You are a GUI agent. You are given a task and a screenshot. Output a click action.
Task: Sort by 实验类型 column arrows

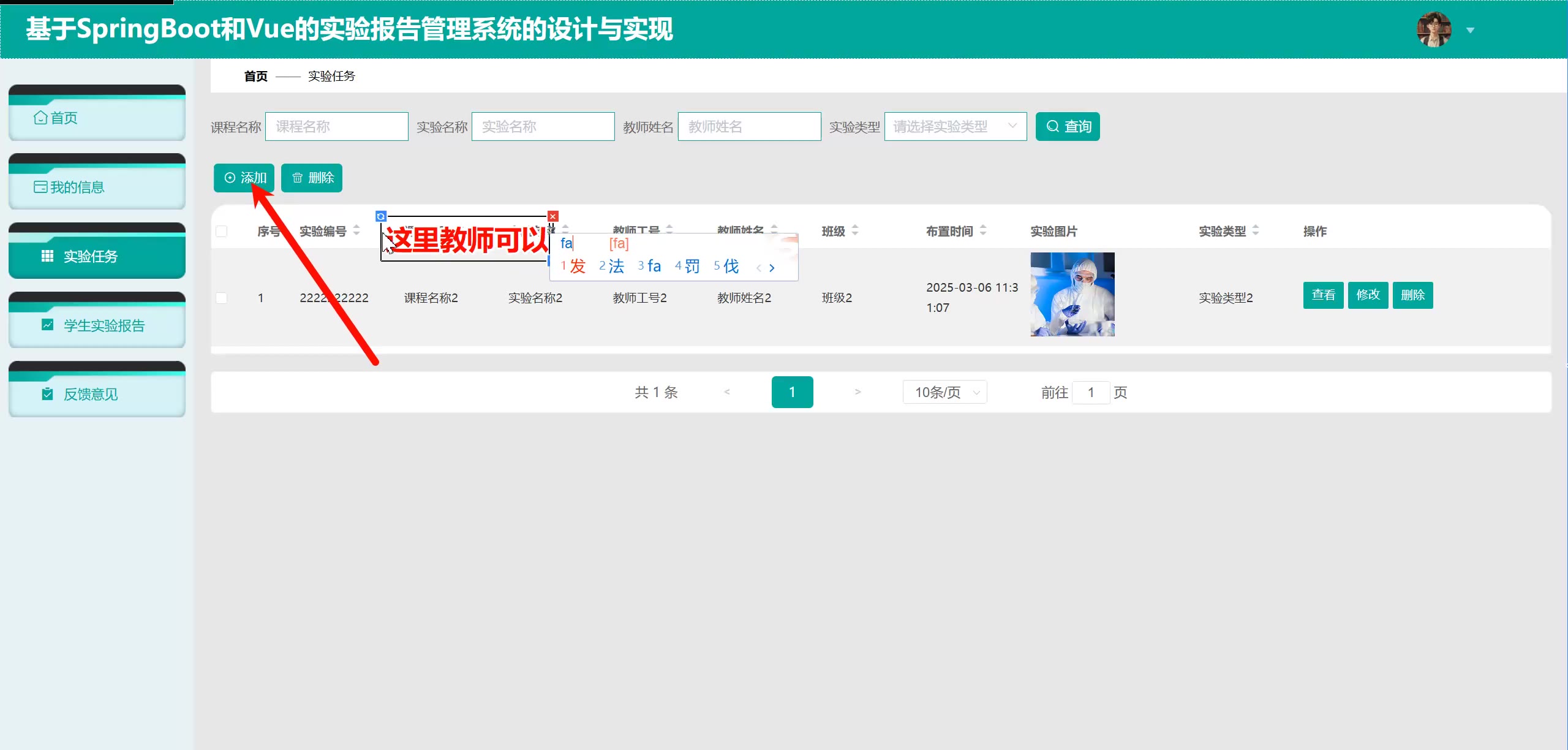(x=1256, y=231)
